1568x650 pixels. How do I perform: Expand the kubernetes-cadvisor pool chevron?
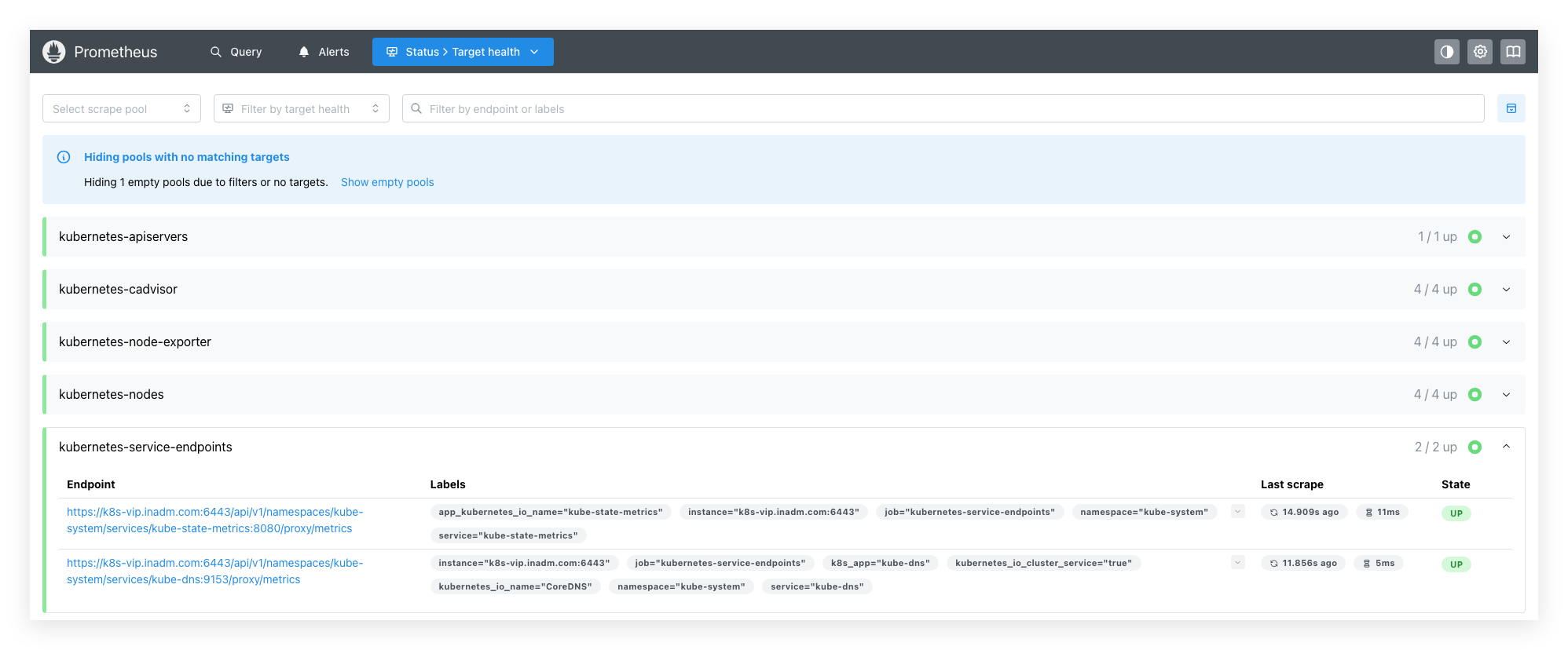pos(1507,289)
